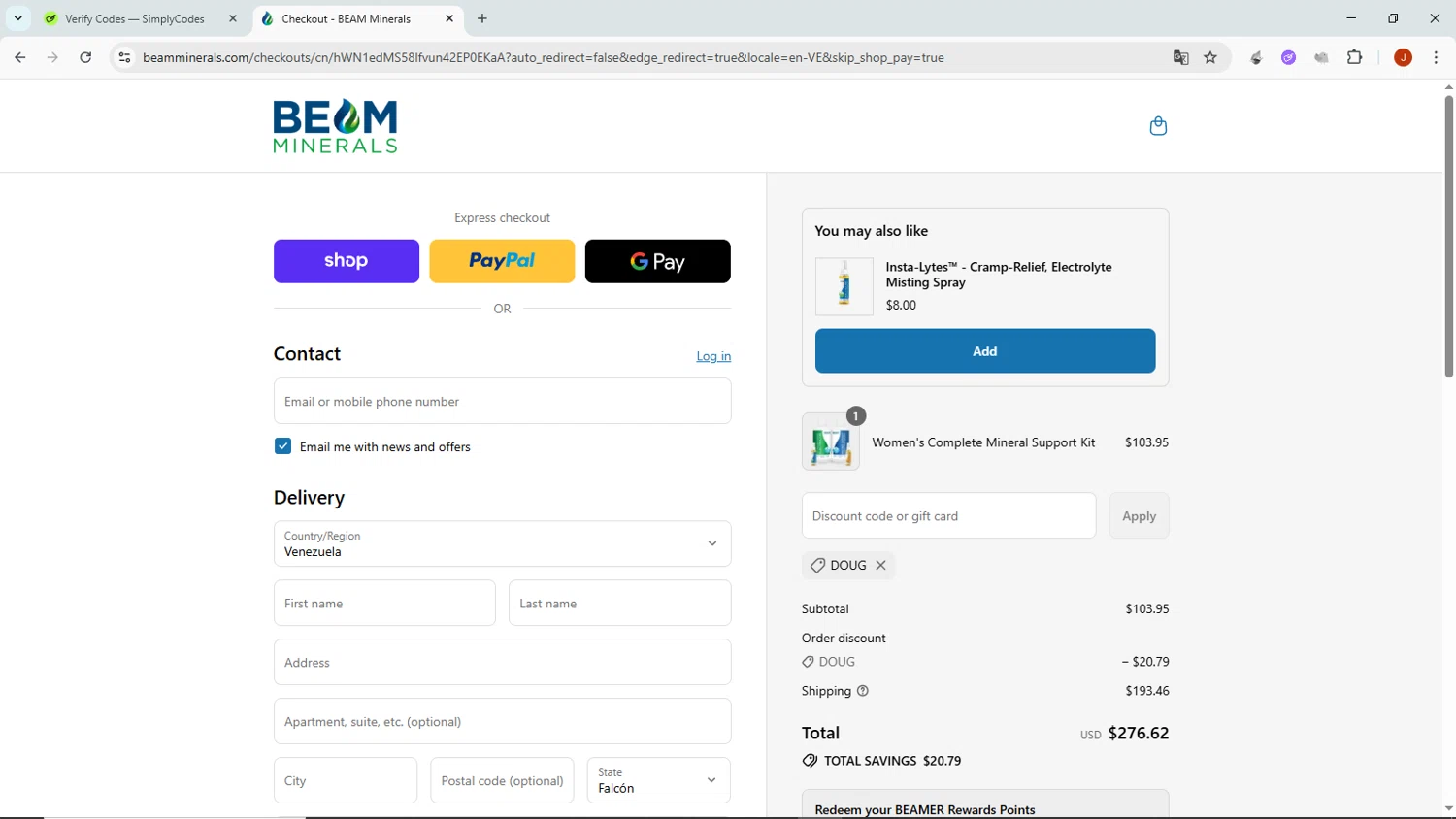The width and height of the screenshot is (1456, 819).
Task: Open the Extensions puzzle icon
Action: pyautogui.click(x=1355, y=57)
